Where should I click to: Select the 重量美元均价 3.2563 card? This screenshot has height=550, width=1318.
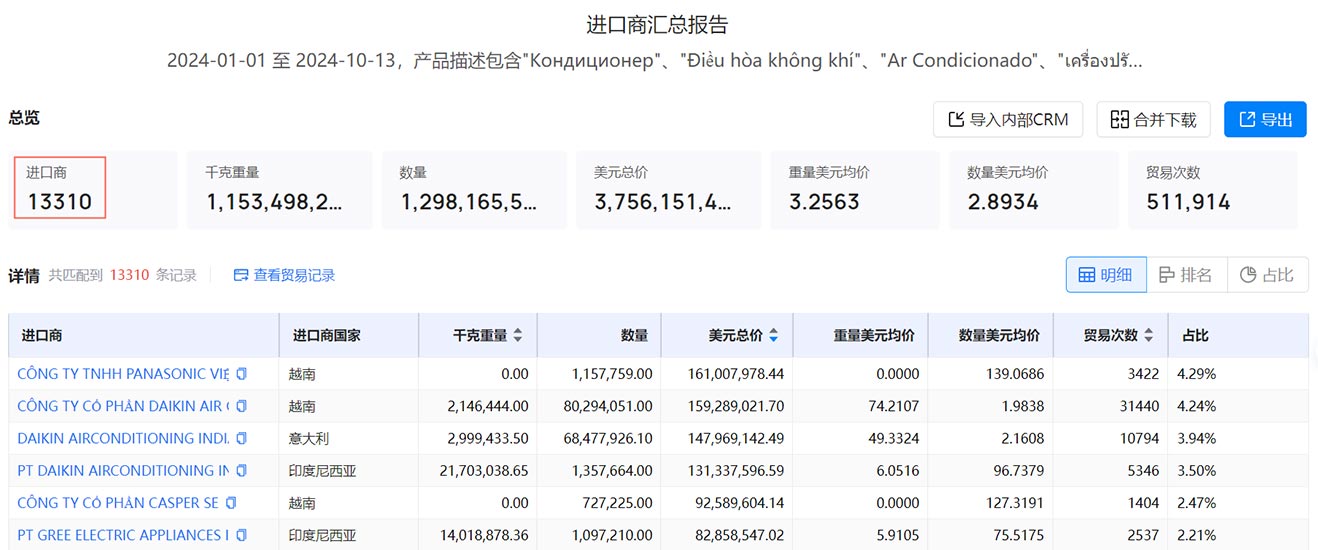point(855,190)
